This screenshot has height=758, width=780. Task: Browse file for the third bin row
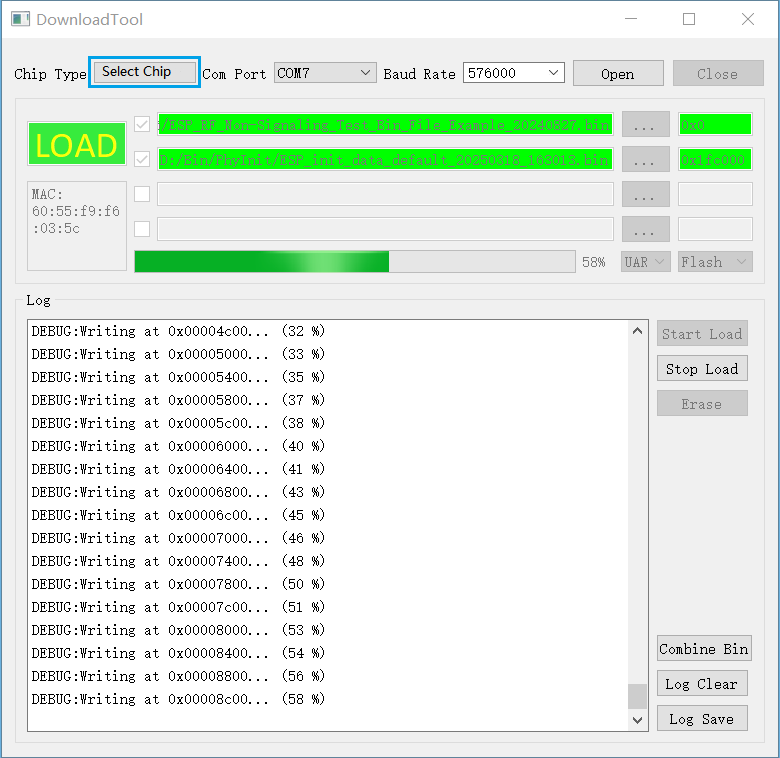pyautogui.click(x=645, y=194)
